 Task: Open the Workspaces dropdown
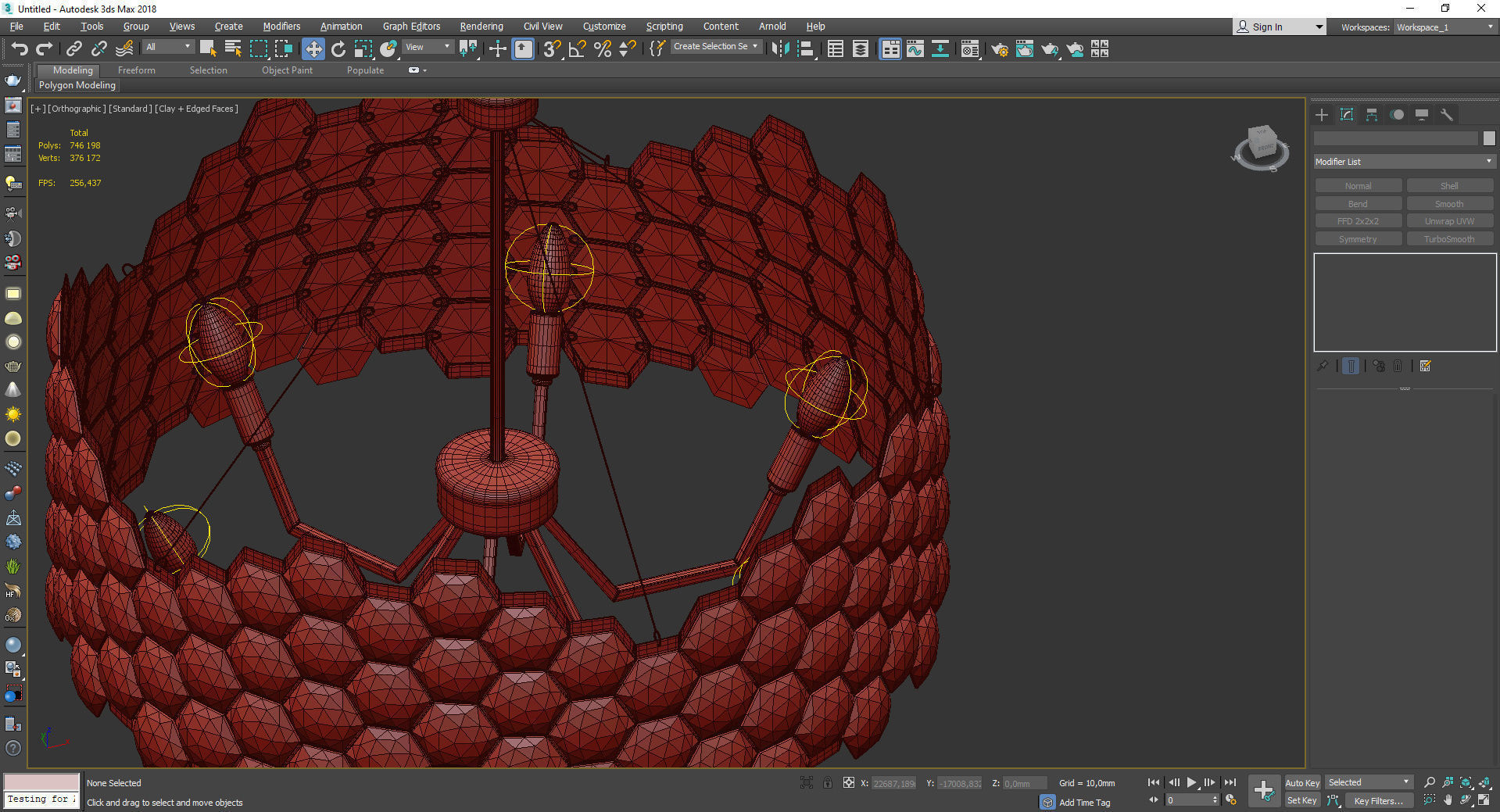point(1445,27)
